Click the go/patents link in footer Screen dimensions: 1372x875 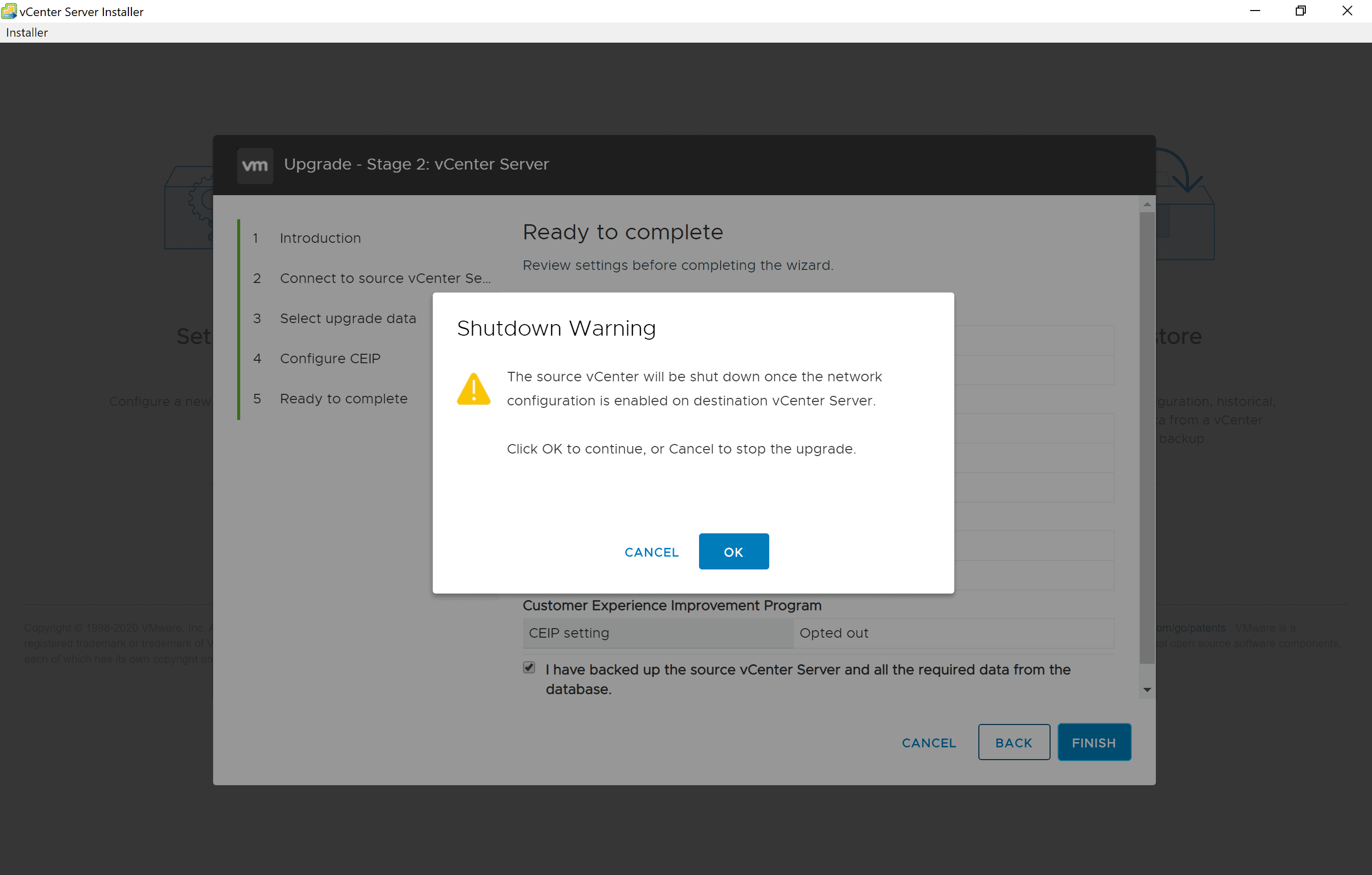tap(1190, 628)
